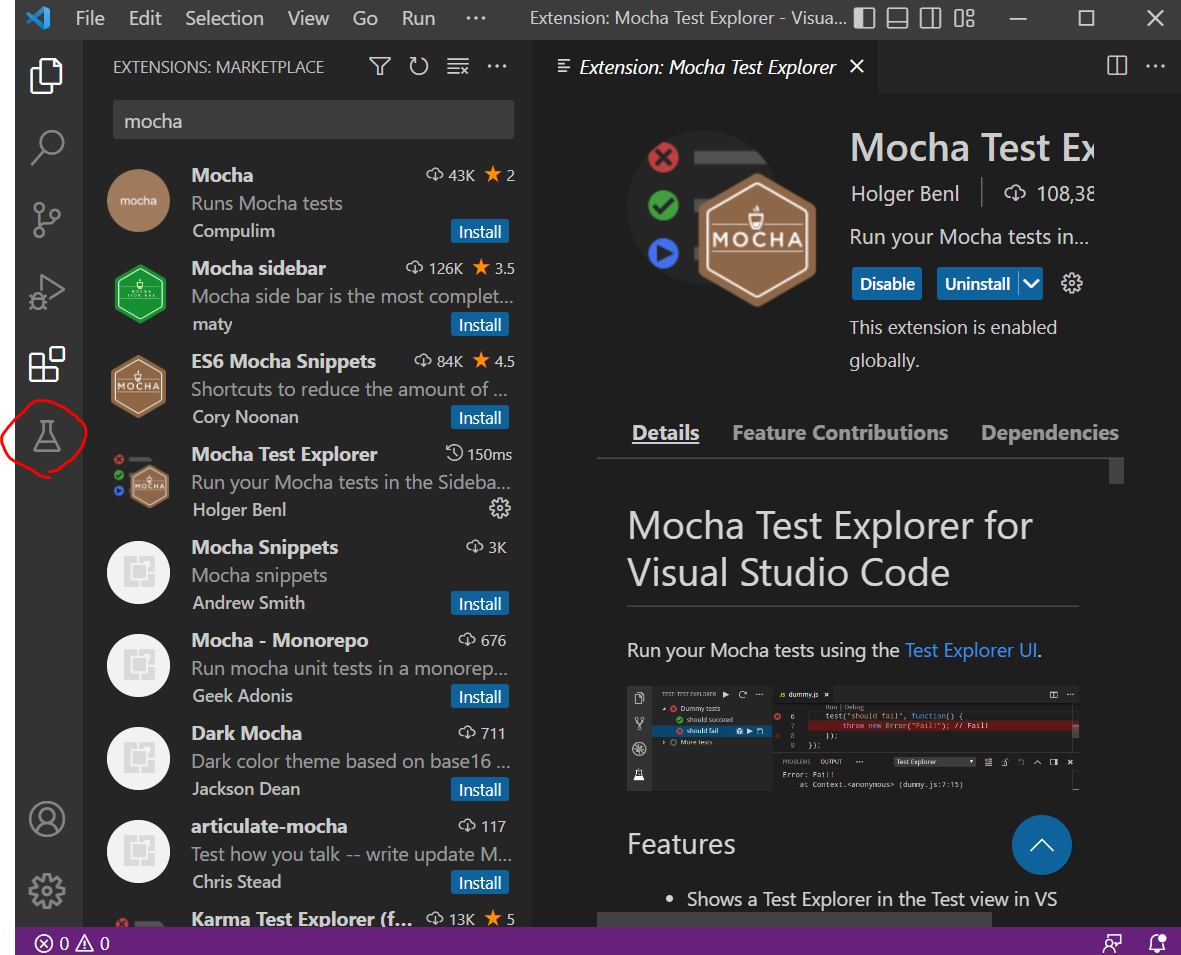The width and height of the screenshot is (1181, 955).
Task: Open the Run and Debug view
Action: coord(47,292)
